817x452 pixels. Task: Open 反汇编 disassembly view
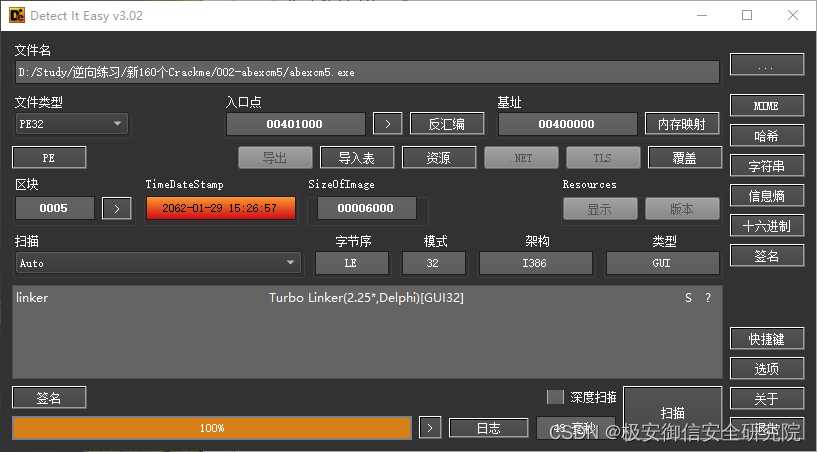pyautogui.click(x=447, y=124)
